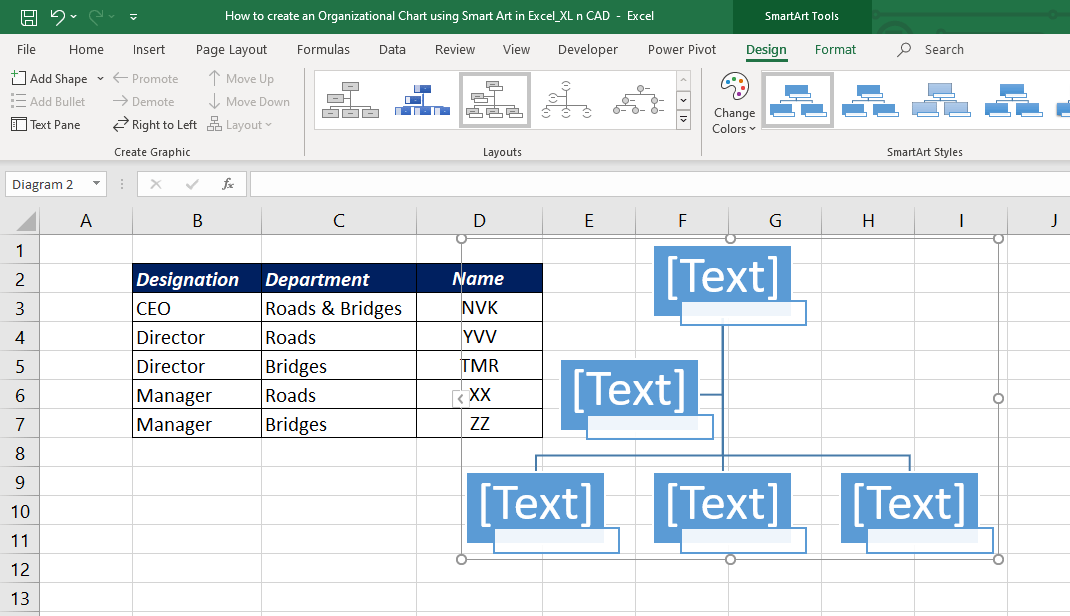Screen dimensions: 1070x616
Task: Select the blue Picture Organization Chart layout
Action: (x=421, y=99)
